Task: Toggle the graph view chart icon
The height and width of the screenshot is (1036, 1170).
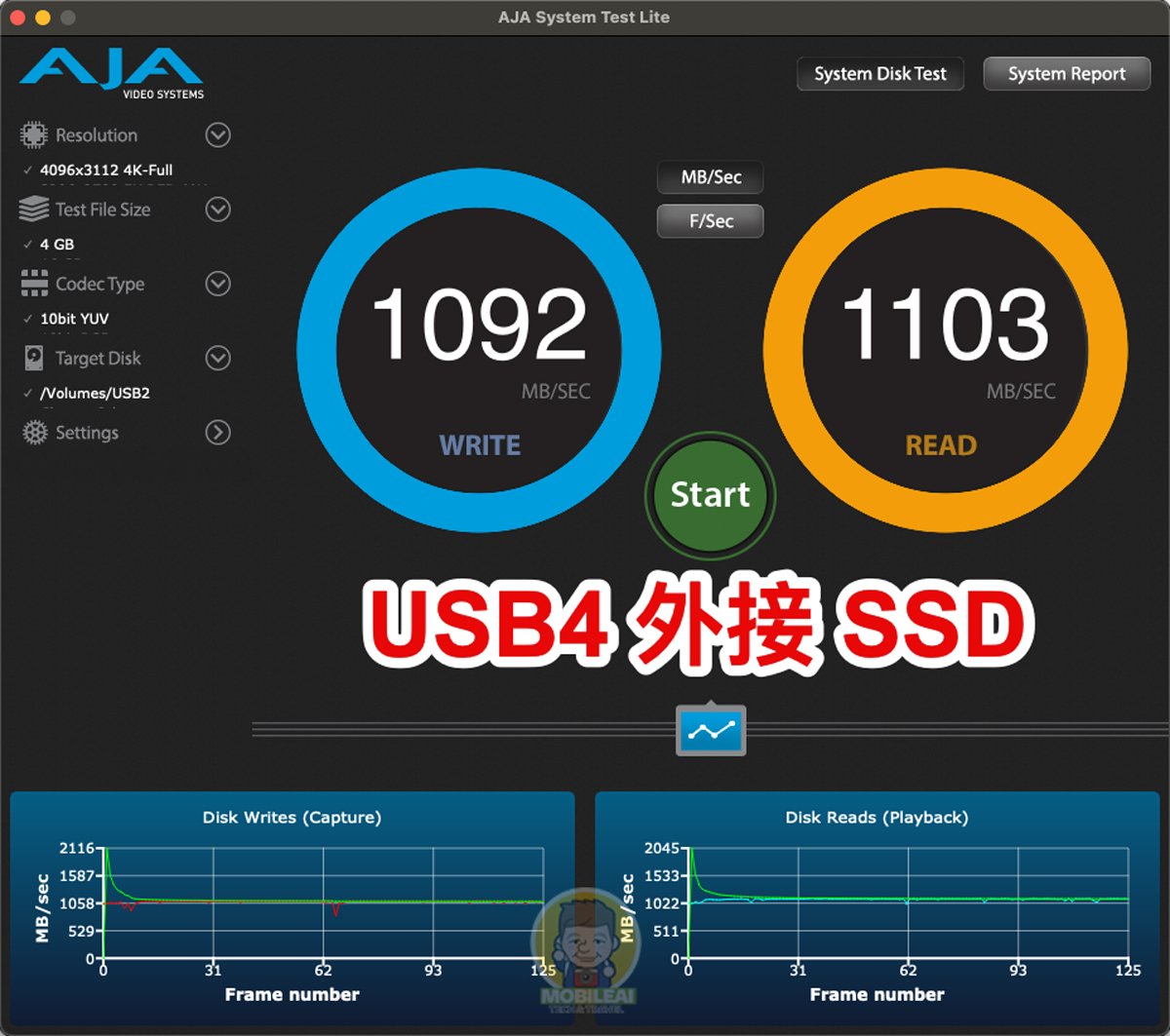Action: click(711, 730)
